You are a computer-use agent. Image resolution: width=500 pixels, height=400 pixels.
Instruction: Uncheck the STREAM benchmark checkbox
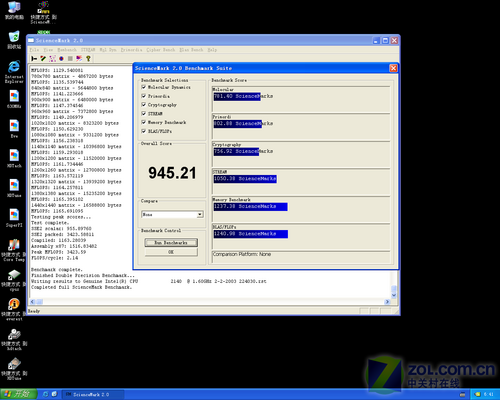tap(144, 114)
